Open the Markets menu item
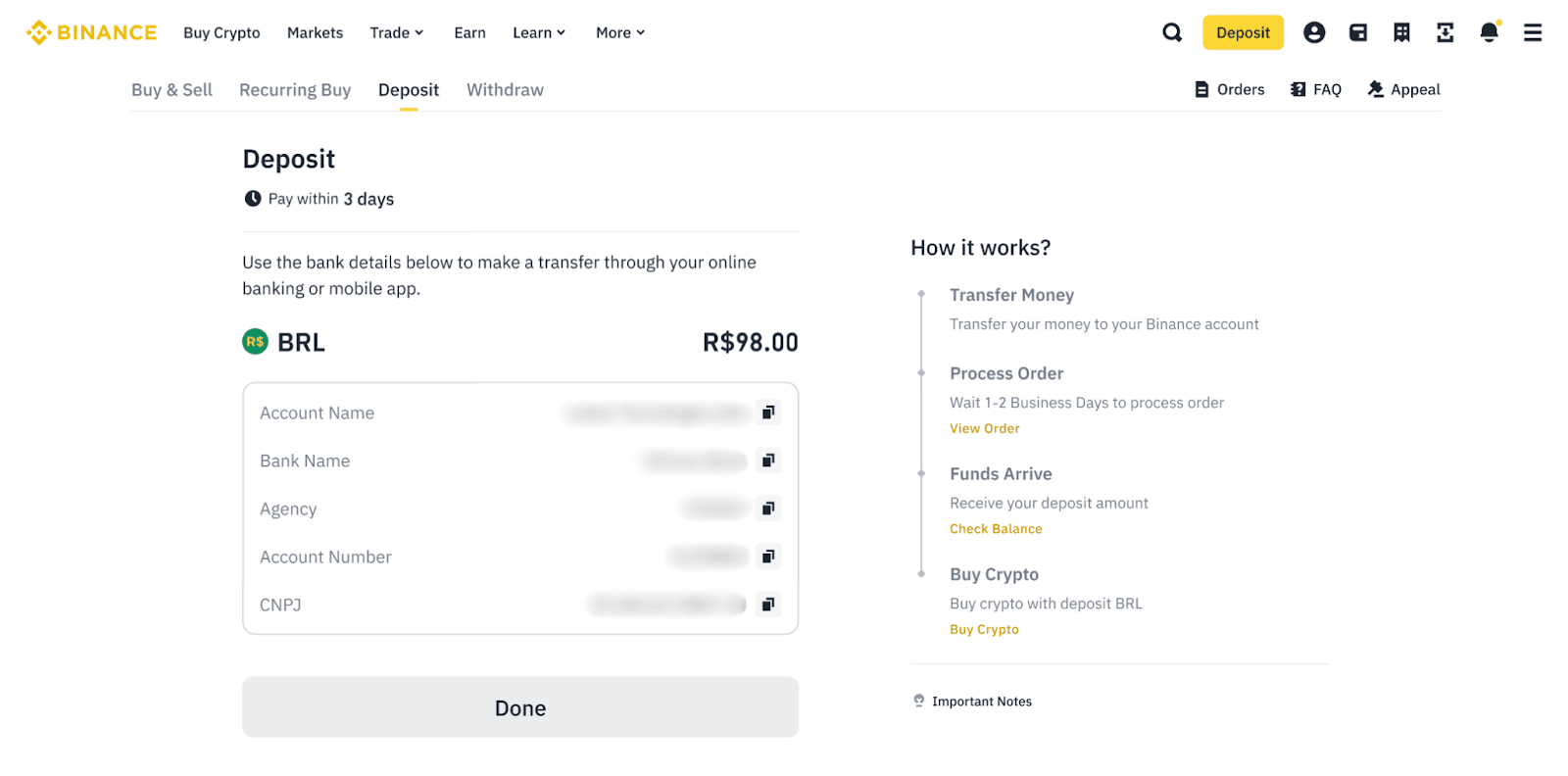This screenshot has width=1568, height=776. point(315,33)
